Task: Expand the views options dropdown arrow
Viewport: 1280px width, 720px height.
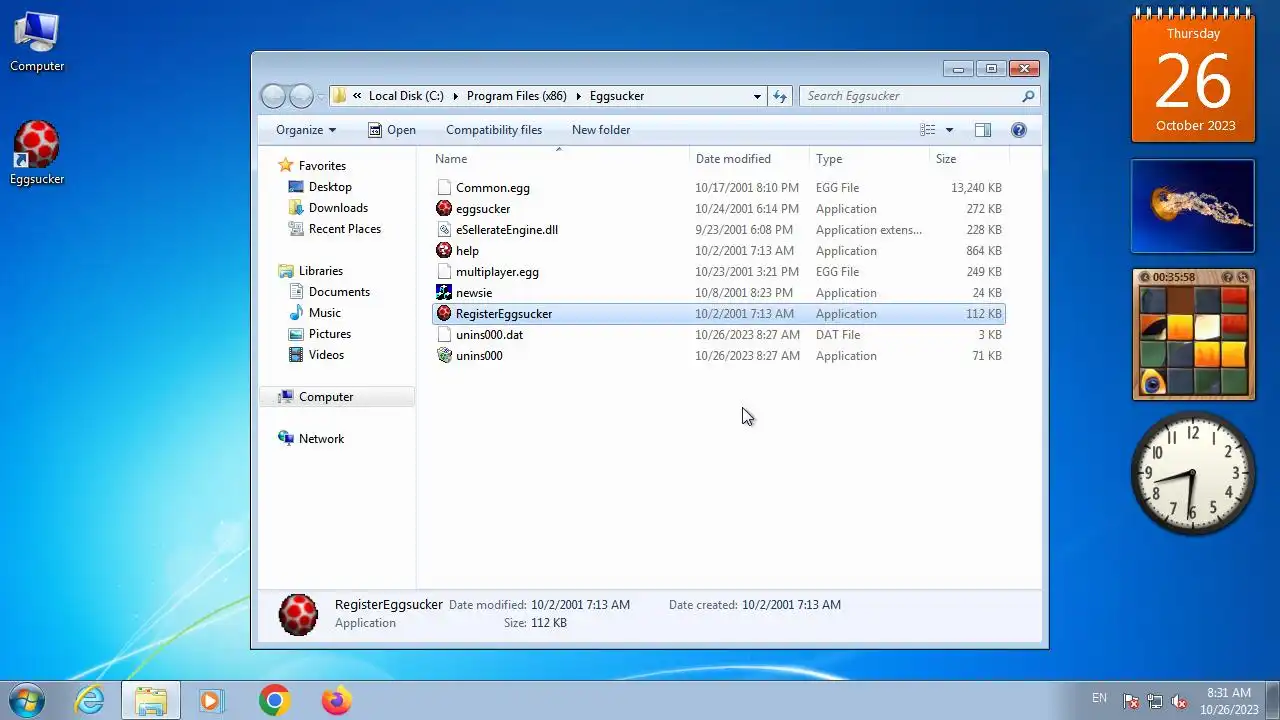Action: [949, 130]
